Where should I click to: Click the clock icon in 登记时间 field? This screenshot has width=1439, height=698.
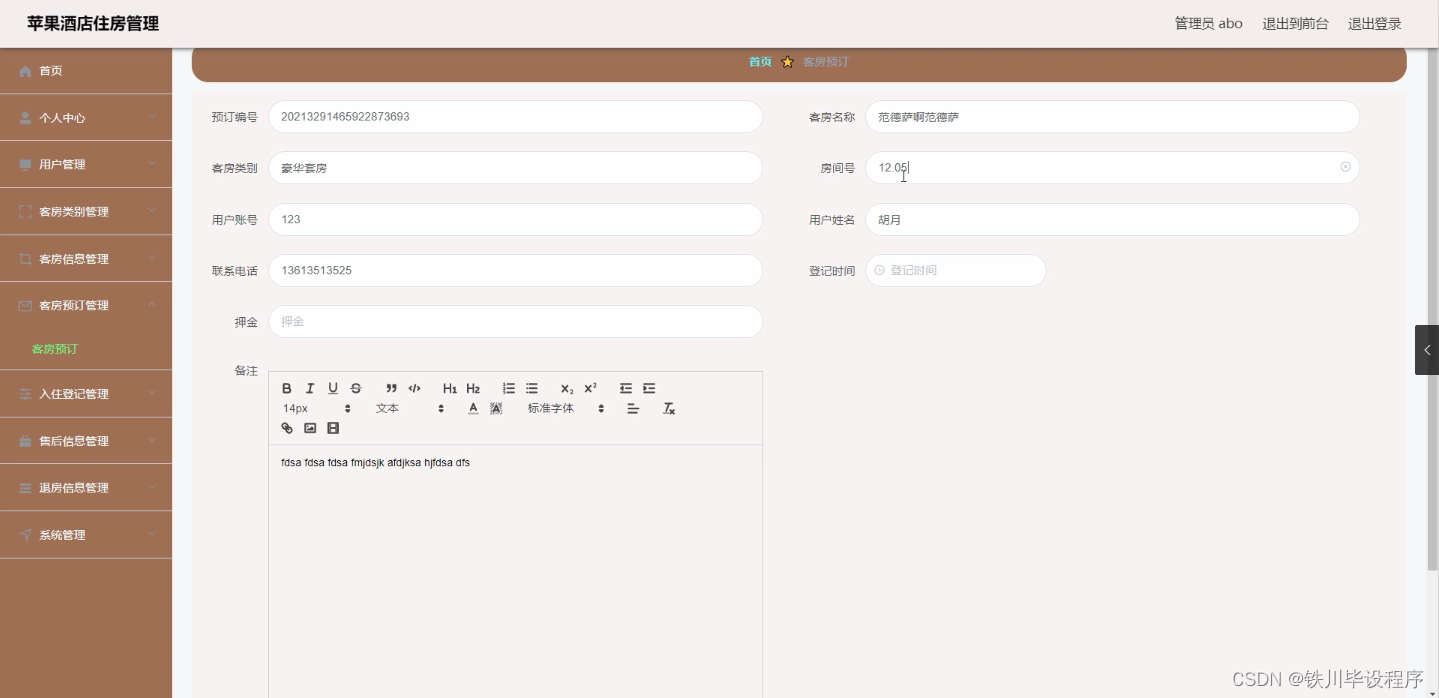[x=880, y=270]
